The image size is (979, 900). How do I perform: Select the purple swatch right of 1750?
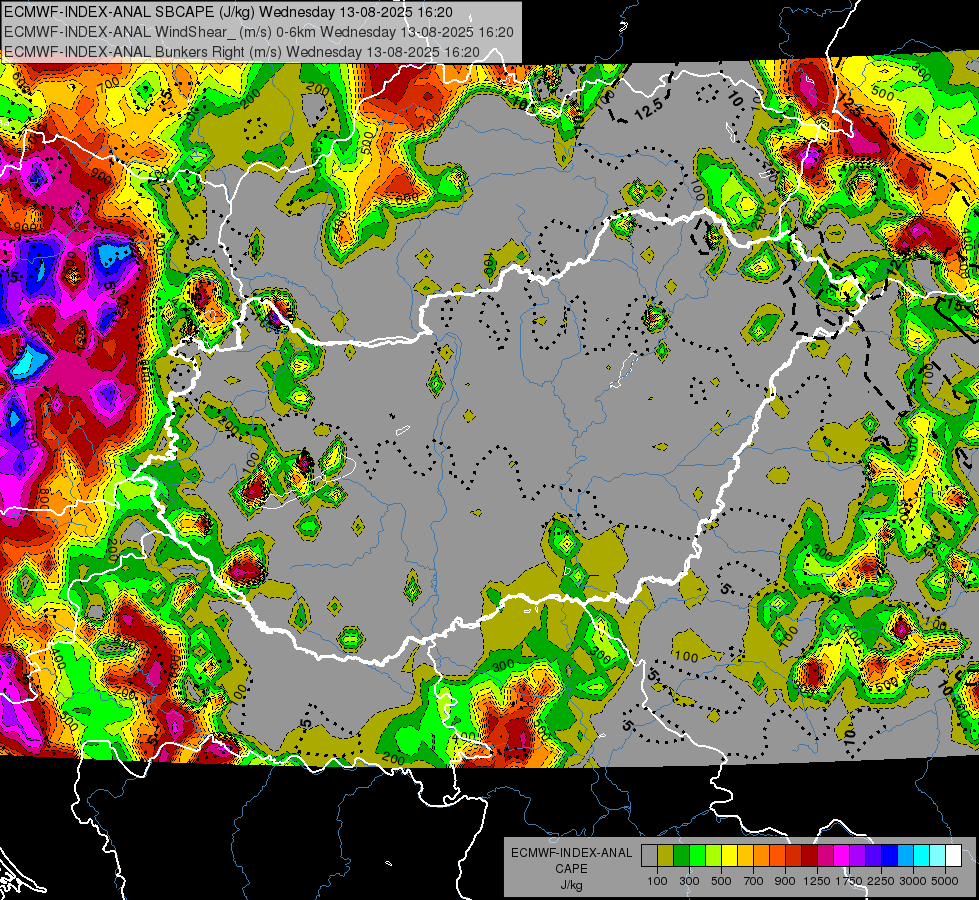[857, 856]
